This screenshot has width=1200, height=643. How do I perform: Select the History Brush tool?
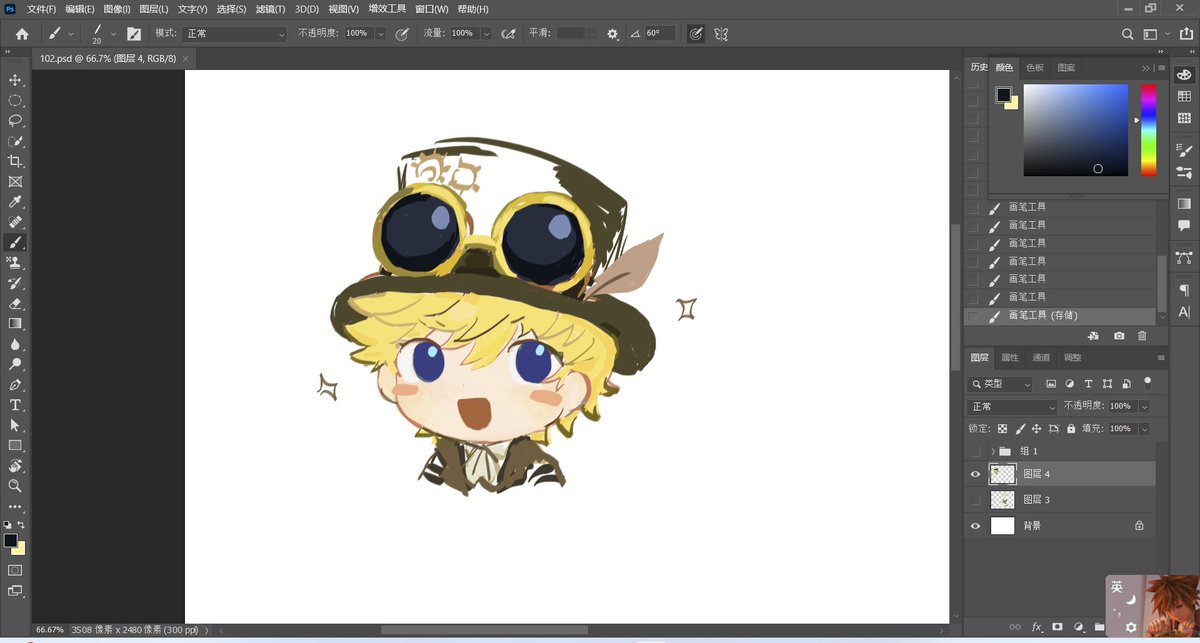15,283
